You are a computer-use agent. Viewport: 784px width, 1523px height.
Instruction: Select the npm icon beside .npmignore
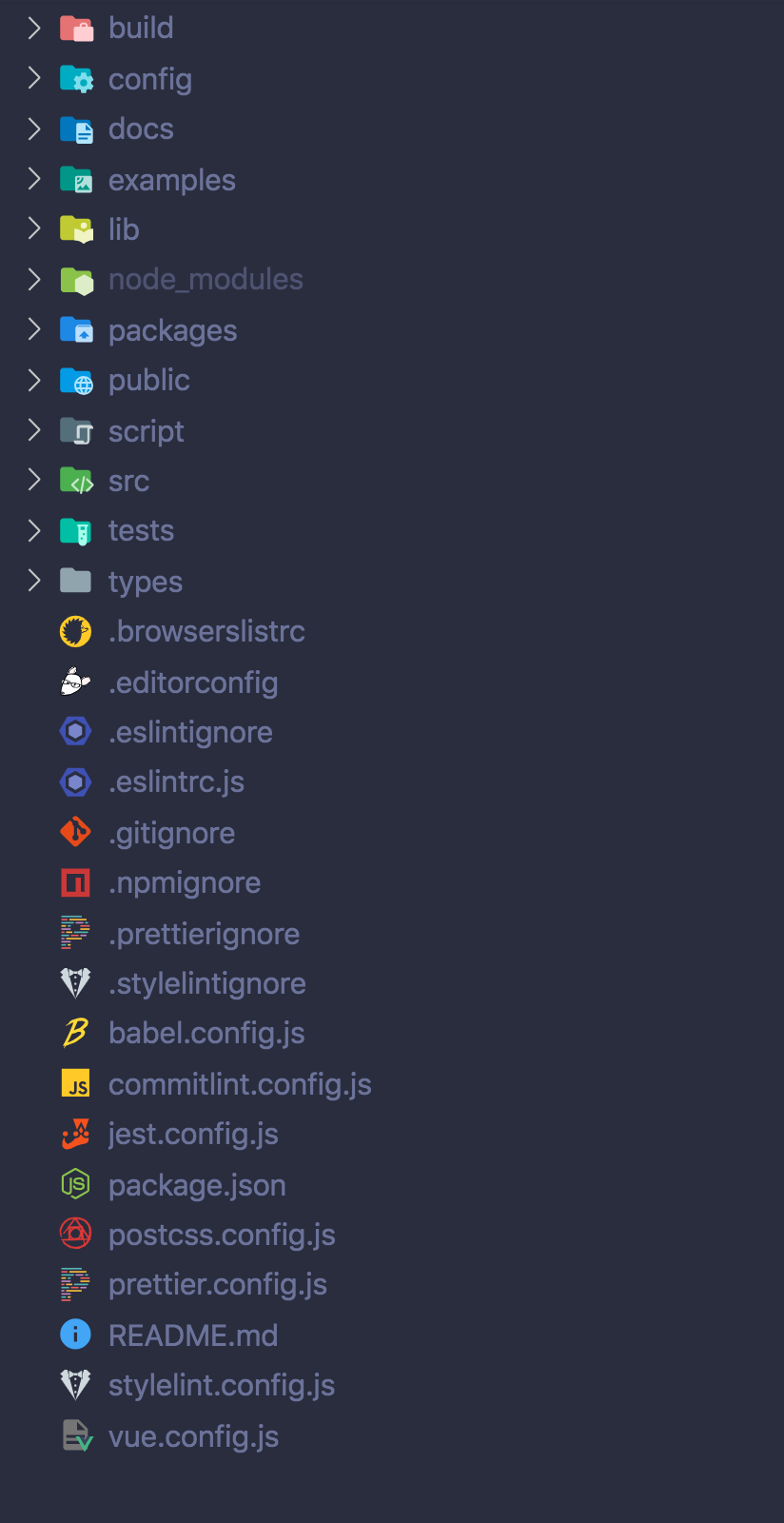[75, 882]
